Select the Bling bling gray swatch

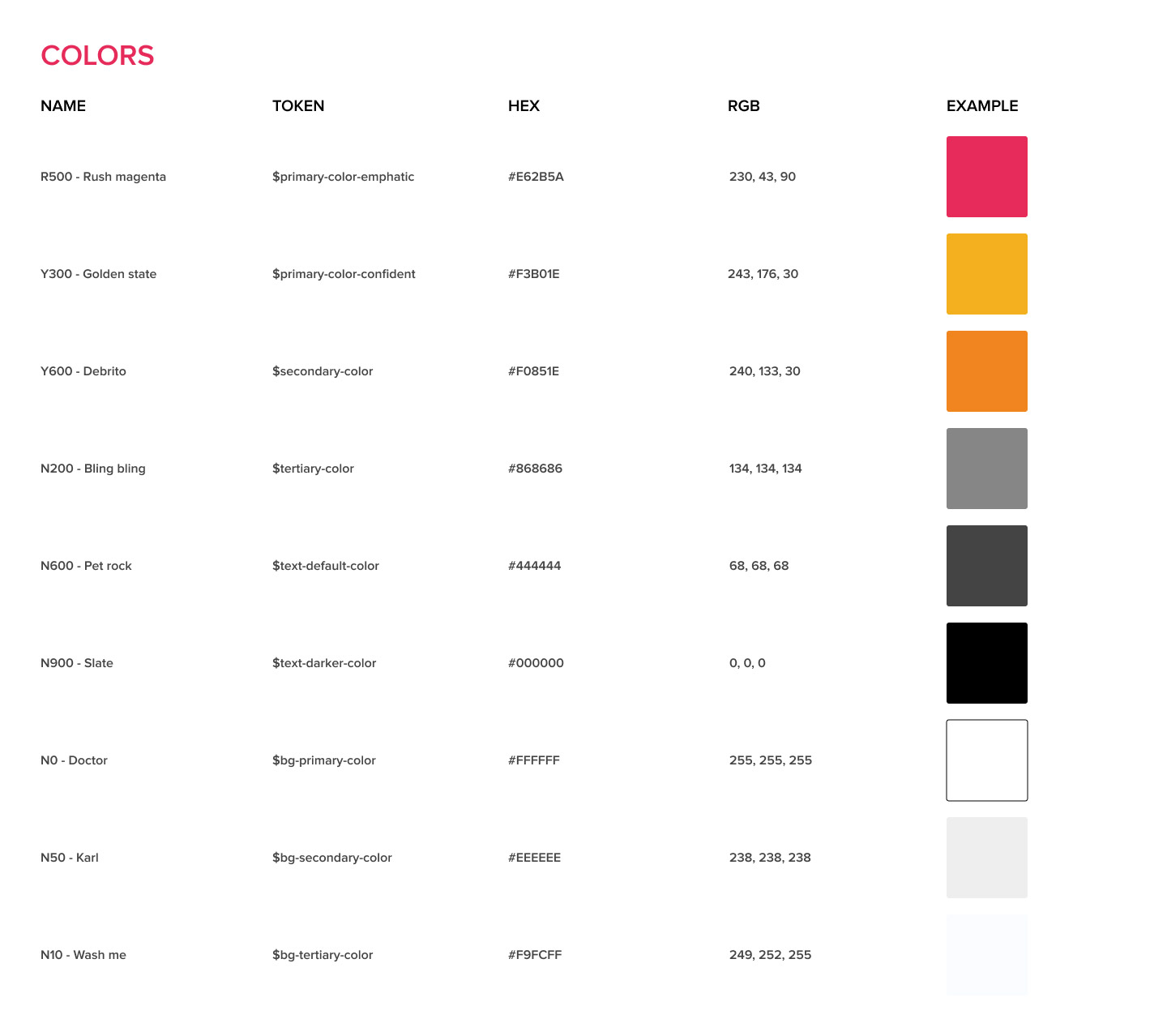point(986,469)
